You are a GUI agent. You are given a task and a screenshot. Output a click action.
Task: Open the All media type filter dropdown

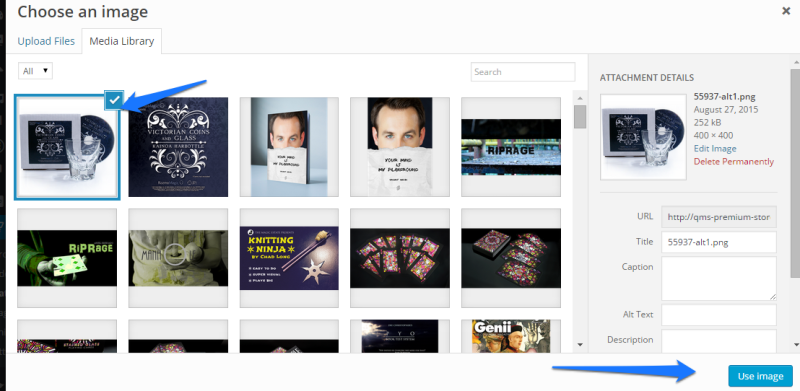[35, 71]
